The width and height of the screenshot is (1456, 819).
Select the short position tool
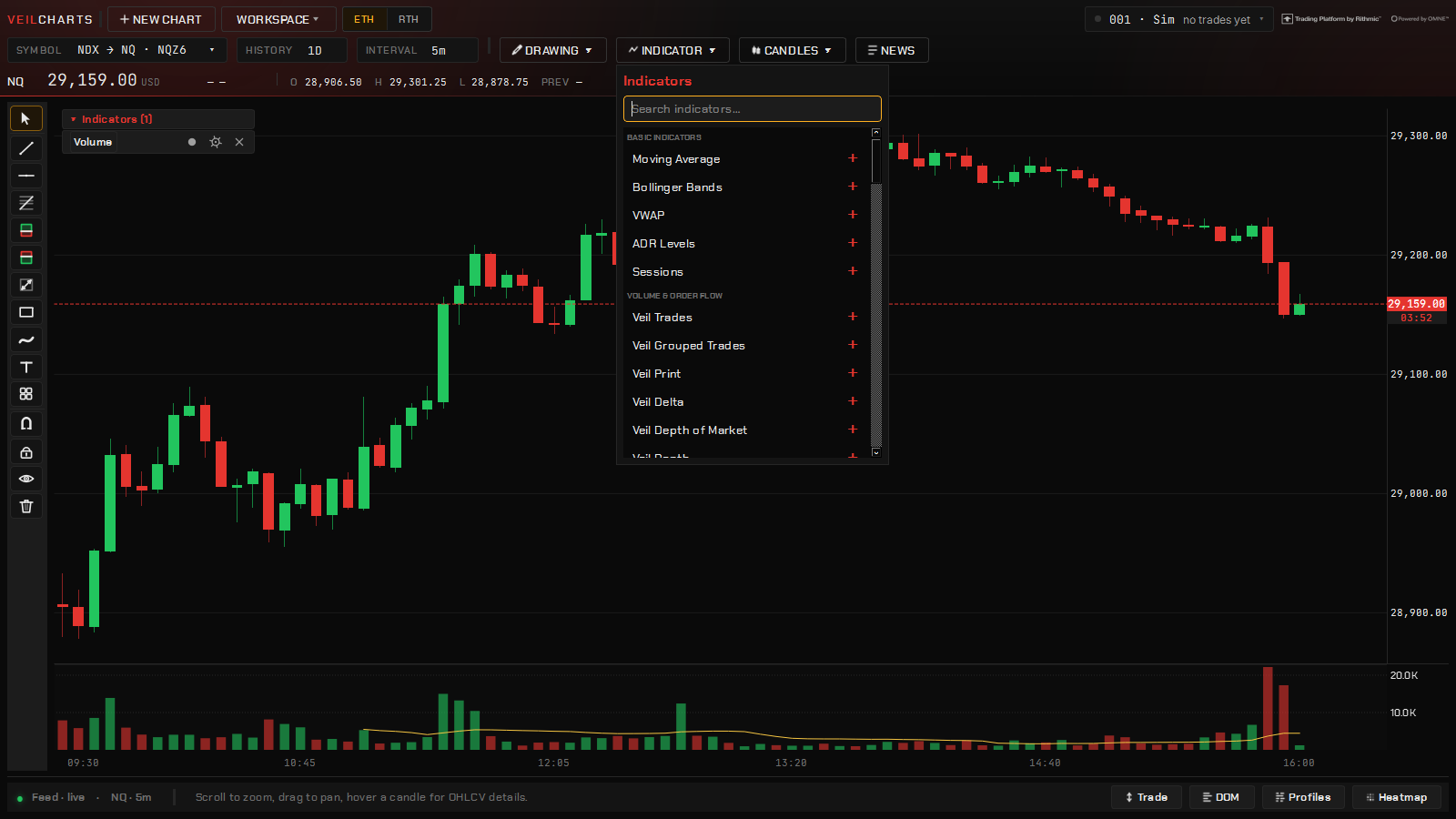[x=26, y=258]
